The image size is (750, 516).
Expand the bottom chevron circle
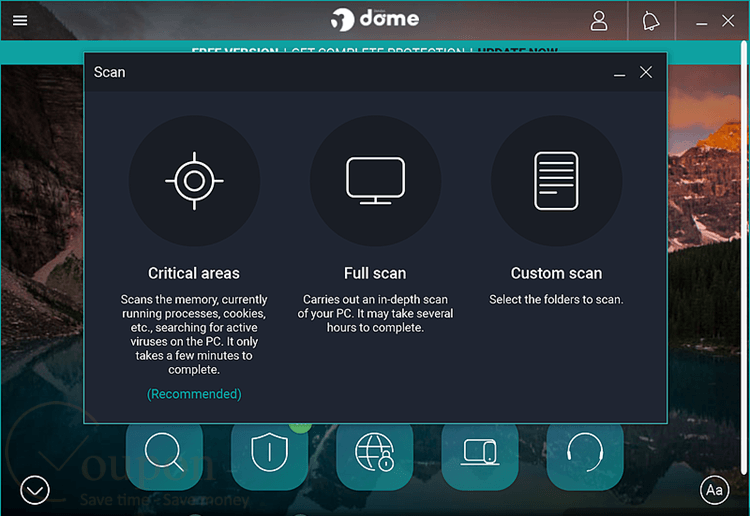tap(34, 490)
